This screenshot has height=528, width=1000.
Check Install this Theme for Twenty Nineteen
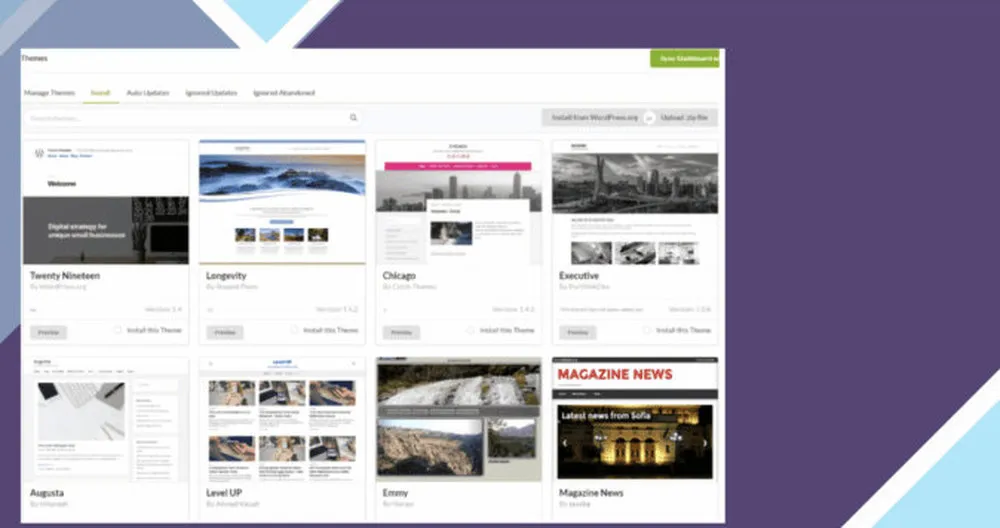point(118,330)
